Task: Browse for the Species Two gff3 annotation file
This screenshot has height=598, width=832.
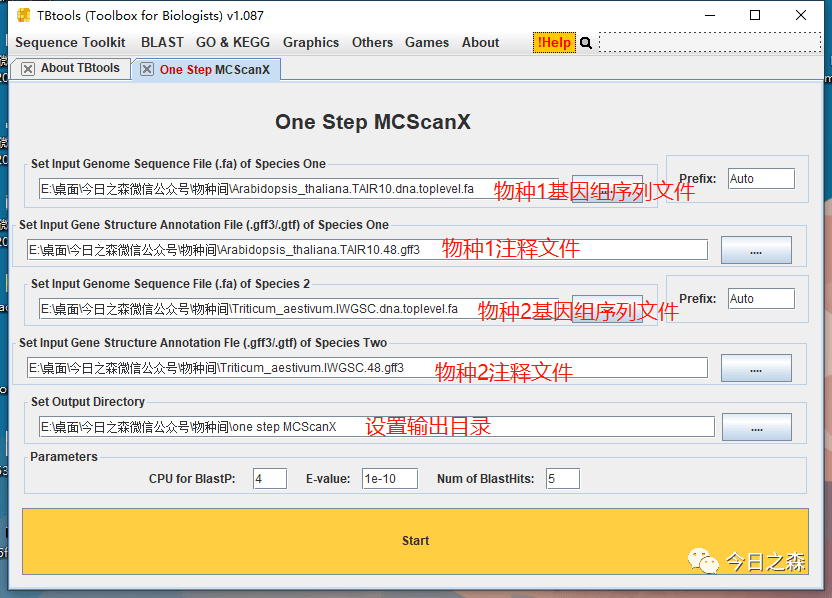Action: tap(756, 368)
